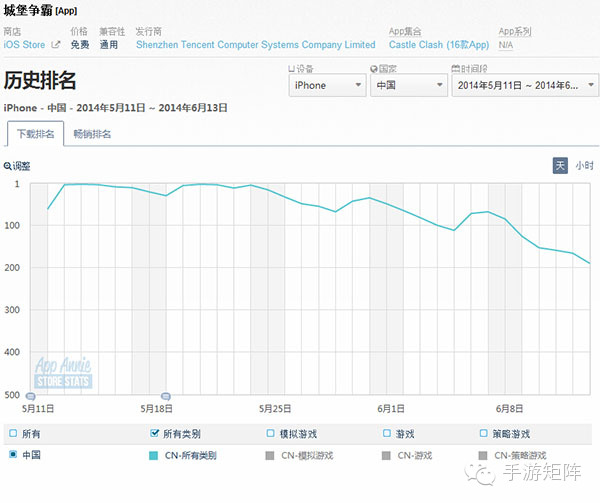The height and width of the screenshot is (503, 600).
Task: Click the CN-游戏 legend label
Action: point(415,456)
